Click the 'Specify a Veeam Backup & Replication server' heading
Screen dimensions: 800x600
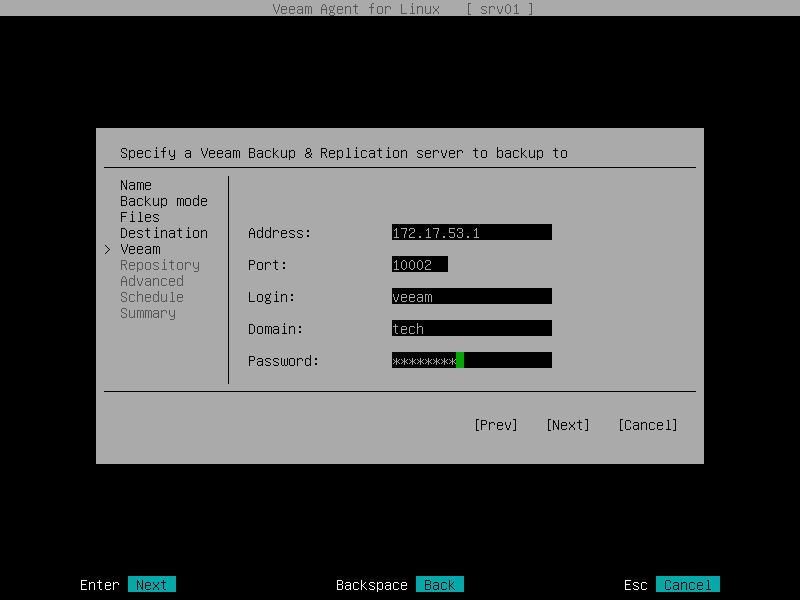[344, 153]
